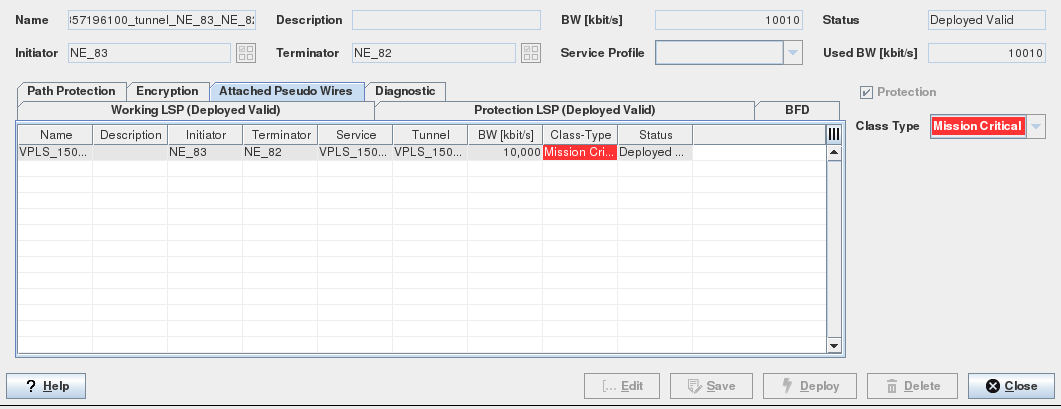
Task: Select the Diagnostic tab
Action: (x=405, y=91)
